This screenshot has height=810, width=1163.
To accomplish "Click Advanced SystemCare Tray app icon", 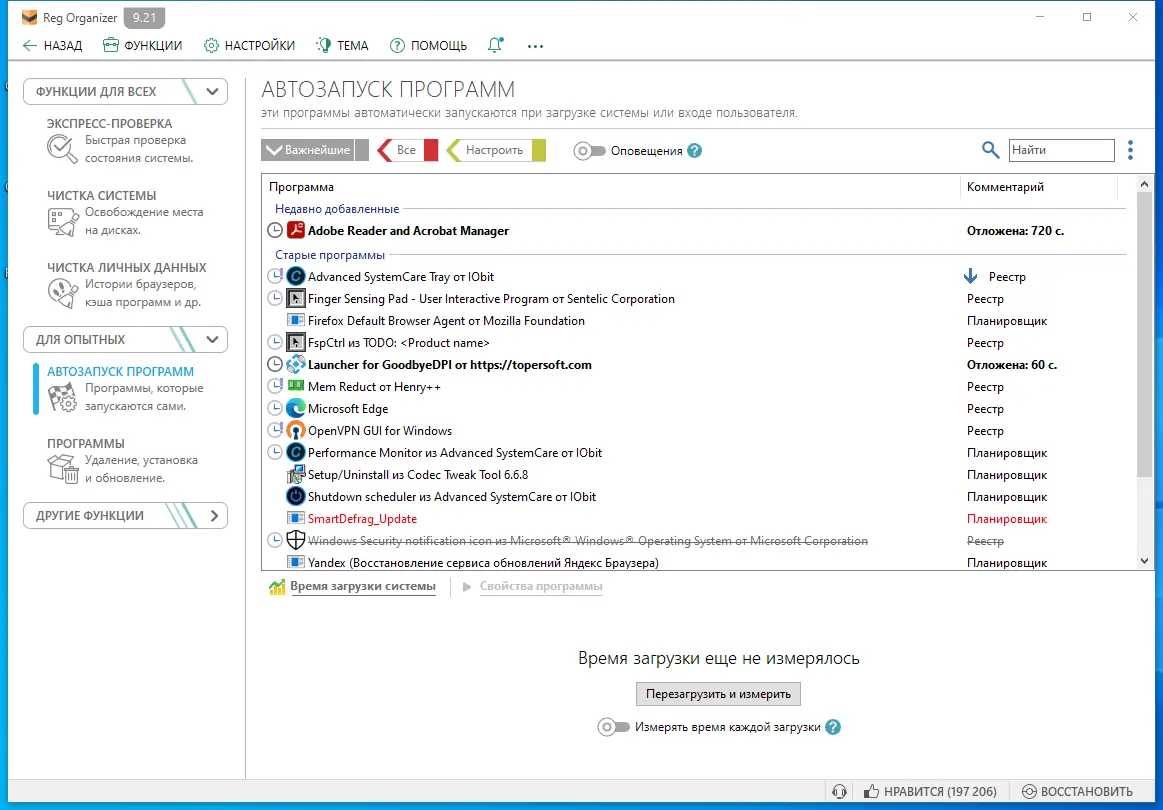I will tap(296, 276).
